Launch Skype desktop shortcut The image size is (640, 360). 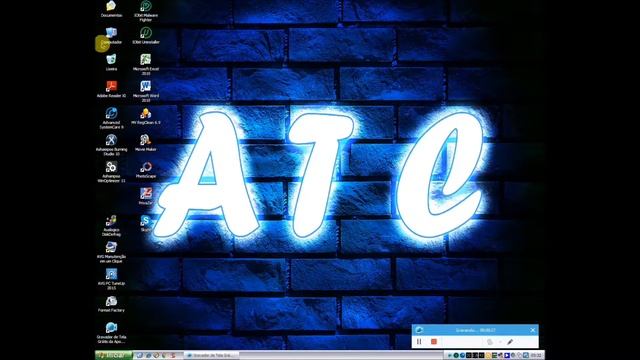[146, 223]
